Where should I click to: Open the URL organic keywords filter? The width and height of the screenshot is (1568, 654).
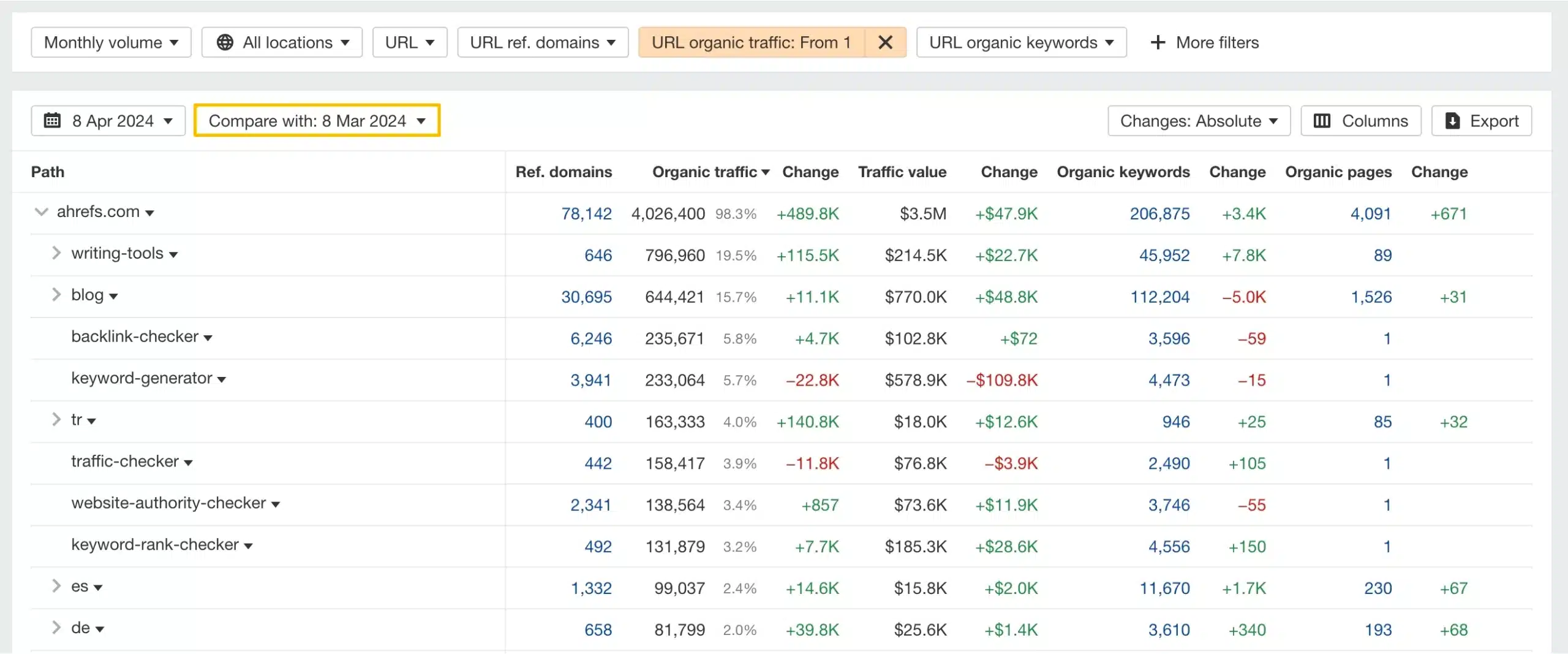coord(1021,42)
